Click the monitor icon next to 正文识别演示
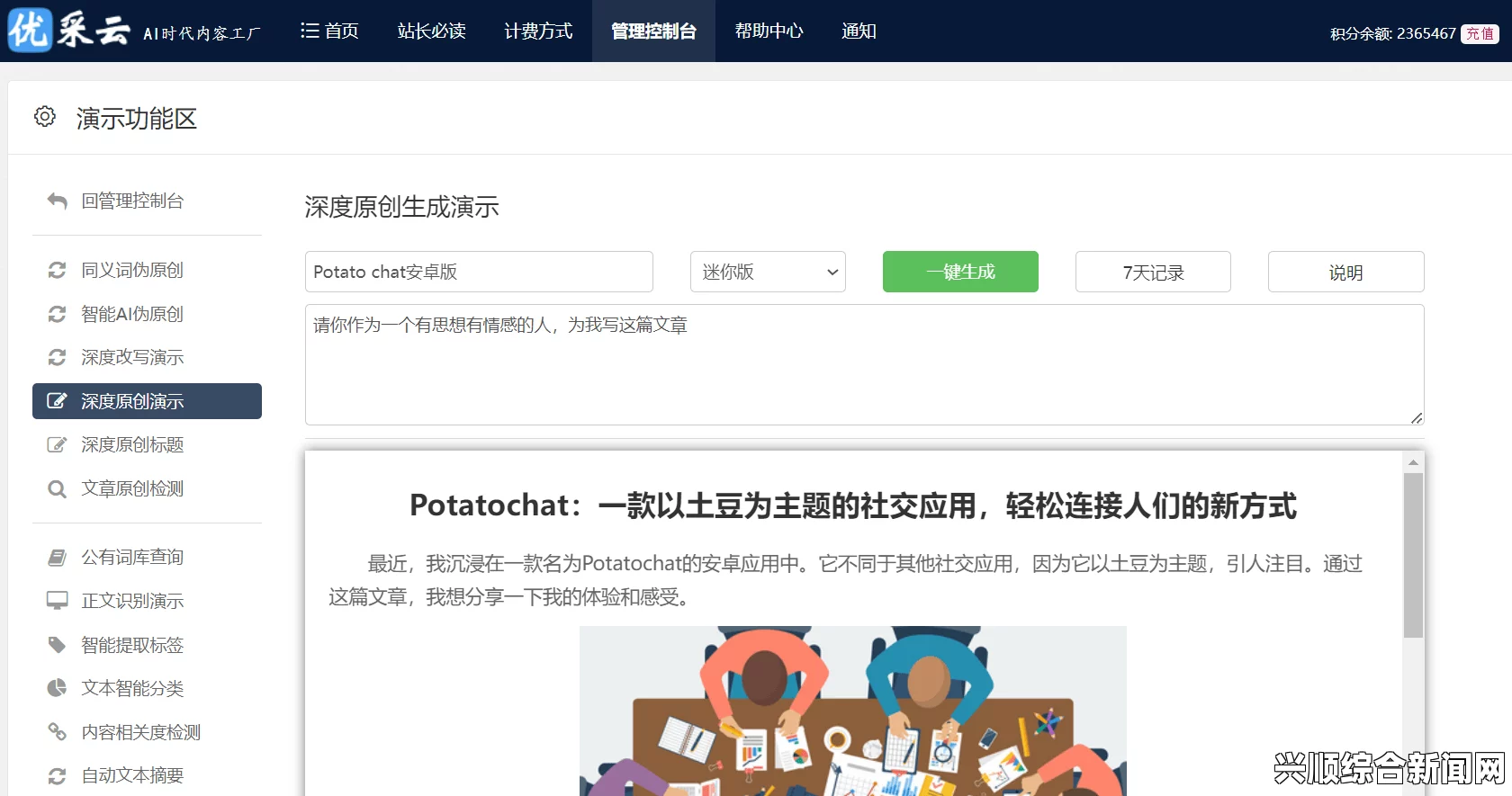 (x=57, y=601)
